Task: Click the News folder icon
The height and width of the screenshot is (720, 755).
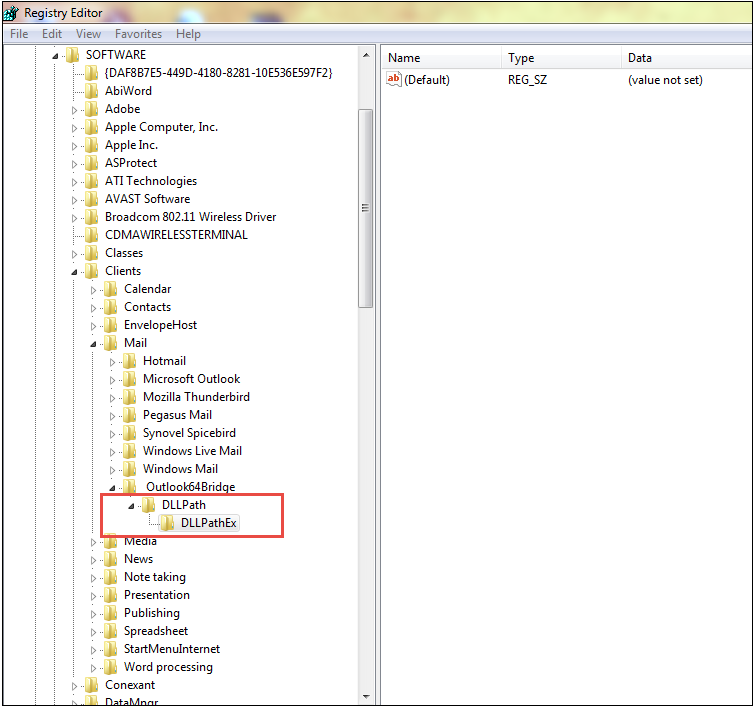Action: 111,559
